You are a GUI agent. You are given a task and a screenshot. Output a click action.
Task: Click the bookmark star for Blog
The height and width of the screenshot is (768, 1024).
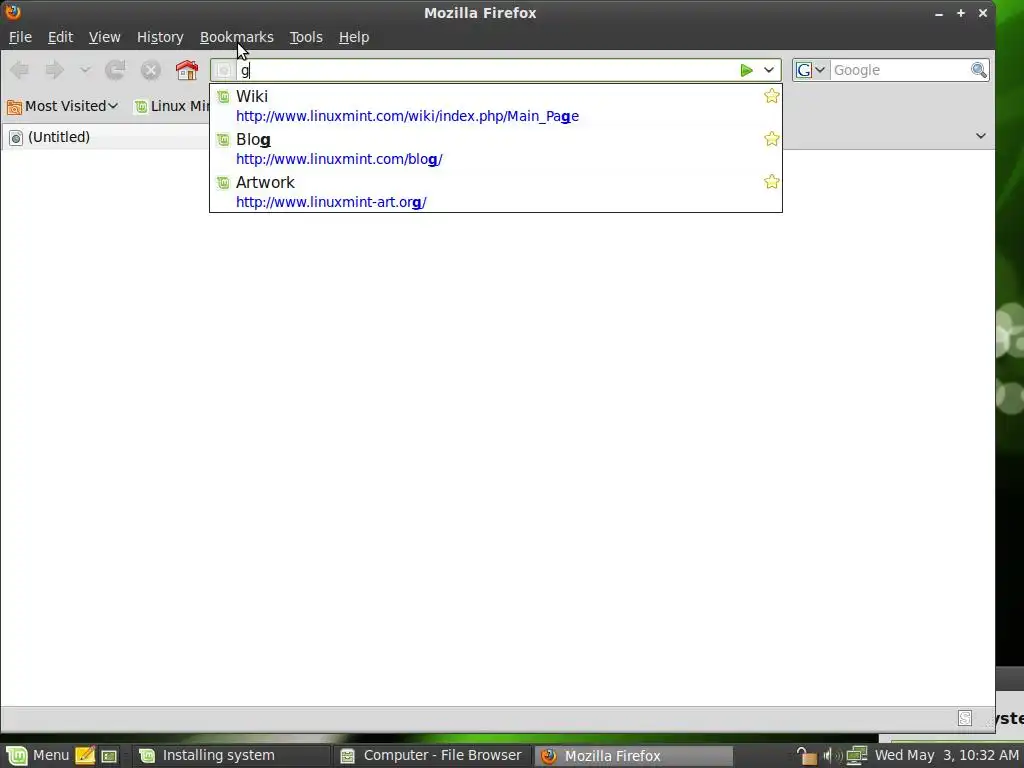coord(772,138)
